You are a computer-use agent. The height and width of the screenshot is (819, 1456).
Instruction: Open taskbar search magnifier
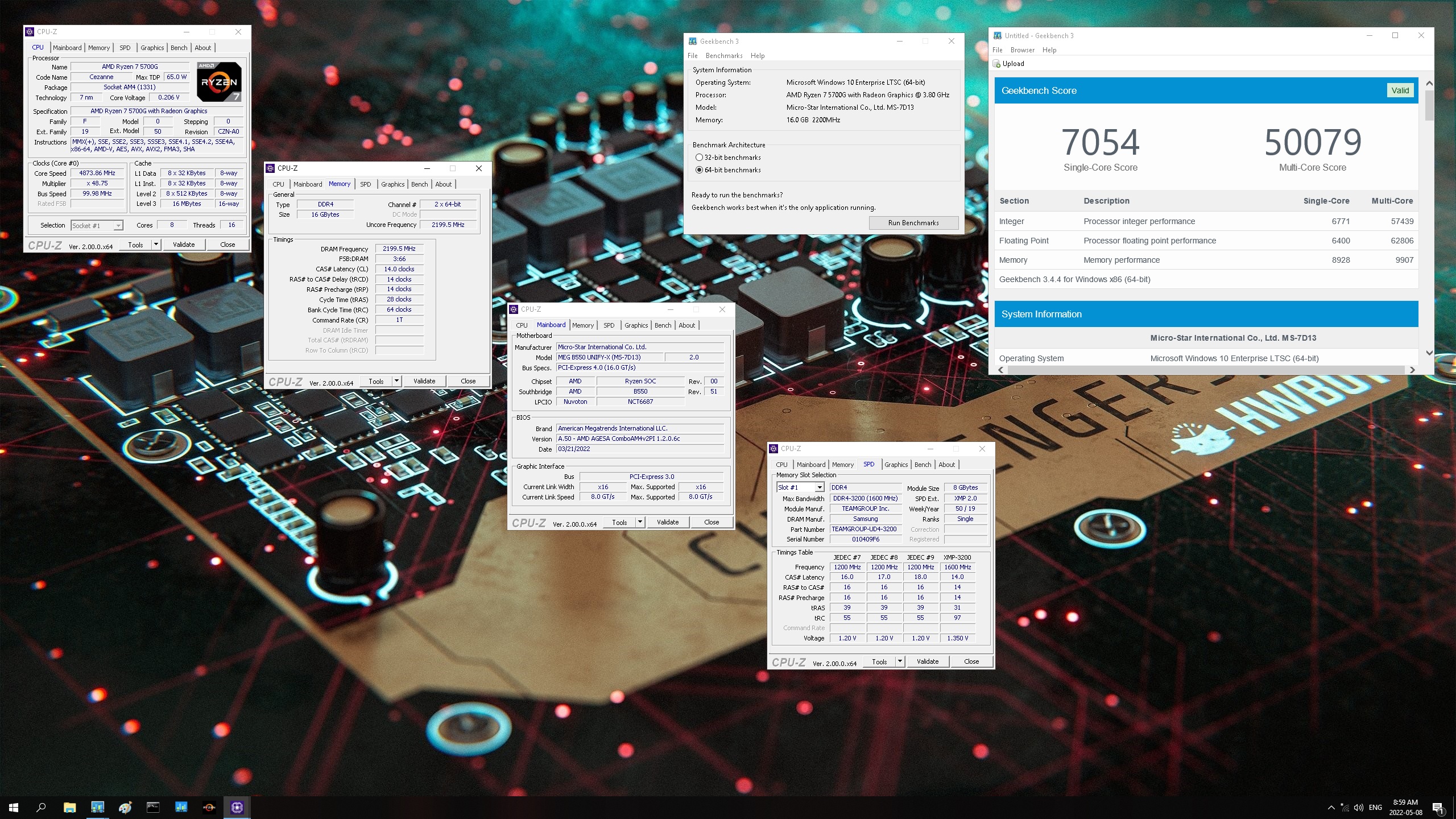(41, 807)
